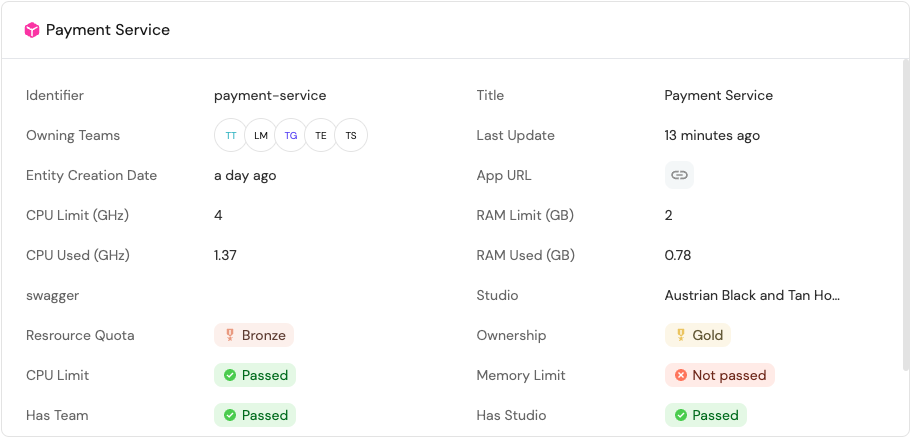Click the a day ago creation date
Screen dimensions: 911x438
pyautogui.click(x=245, y=175)
